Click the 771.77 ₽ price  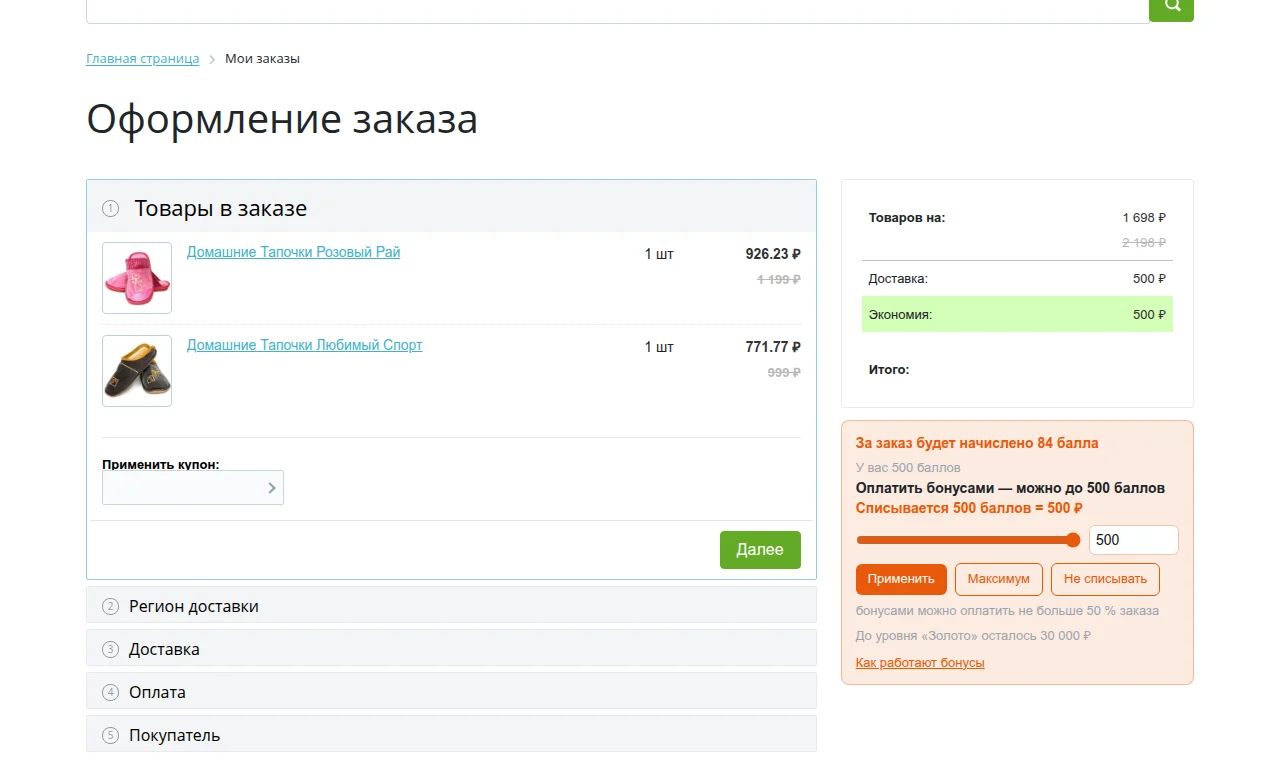point(773,347)
